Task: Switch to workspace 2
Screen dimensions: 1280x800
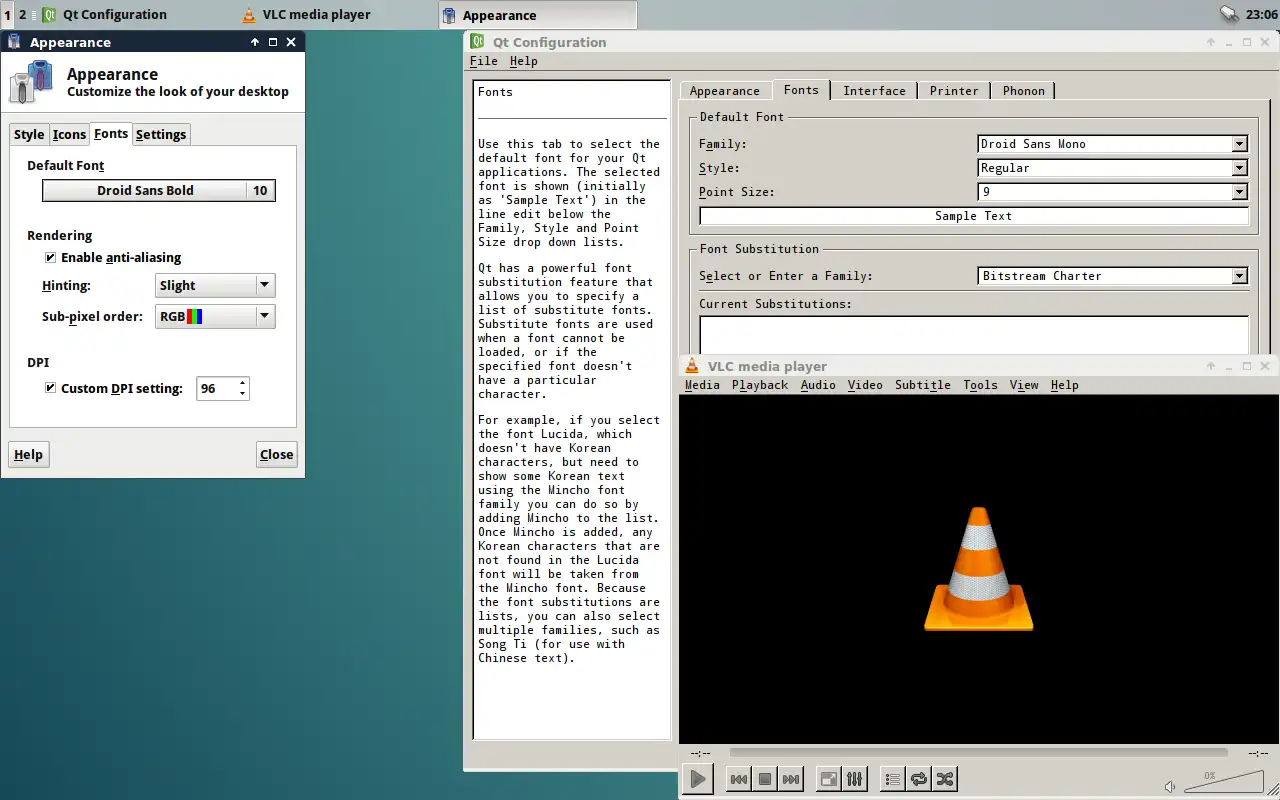Action: (x=22, y=15)
